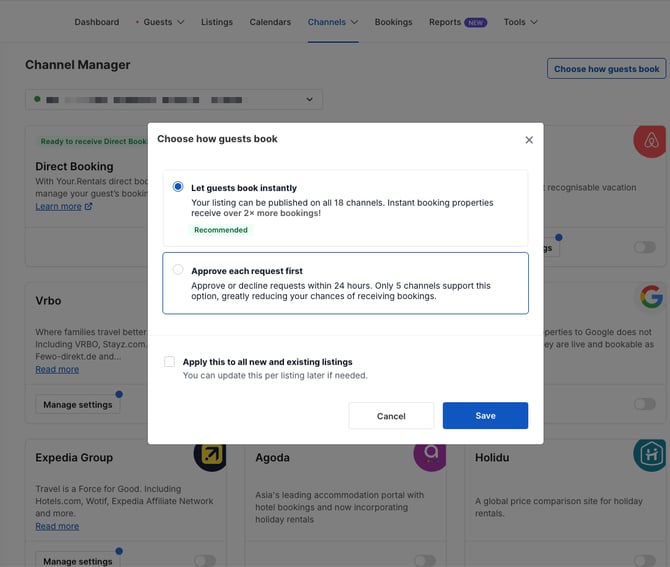Click the Channel Manager heading

pyautogui.click(x=78, y=65)
